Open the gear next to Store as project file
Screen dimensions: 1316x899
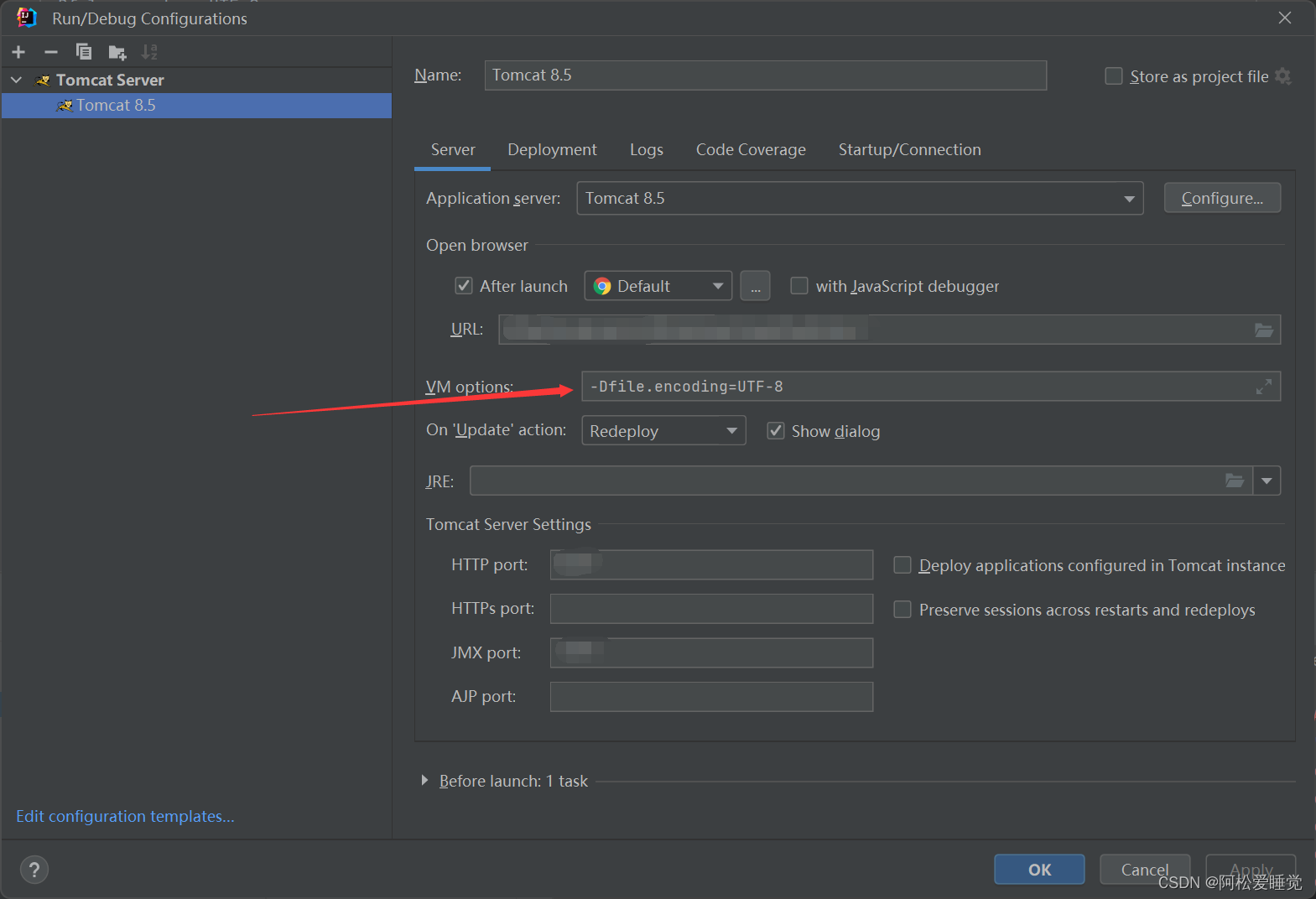pyautogui.click(x=1282, y=76)
